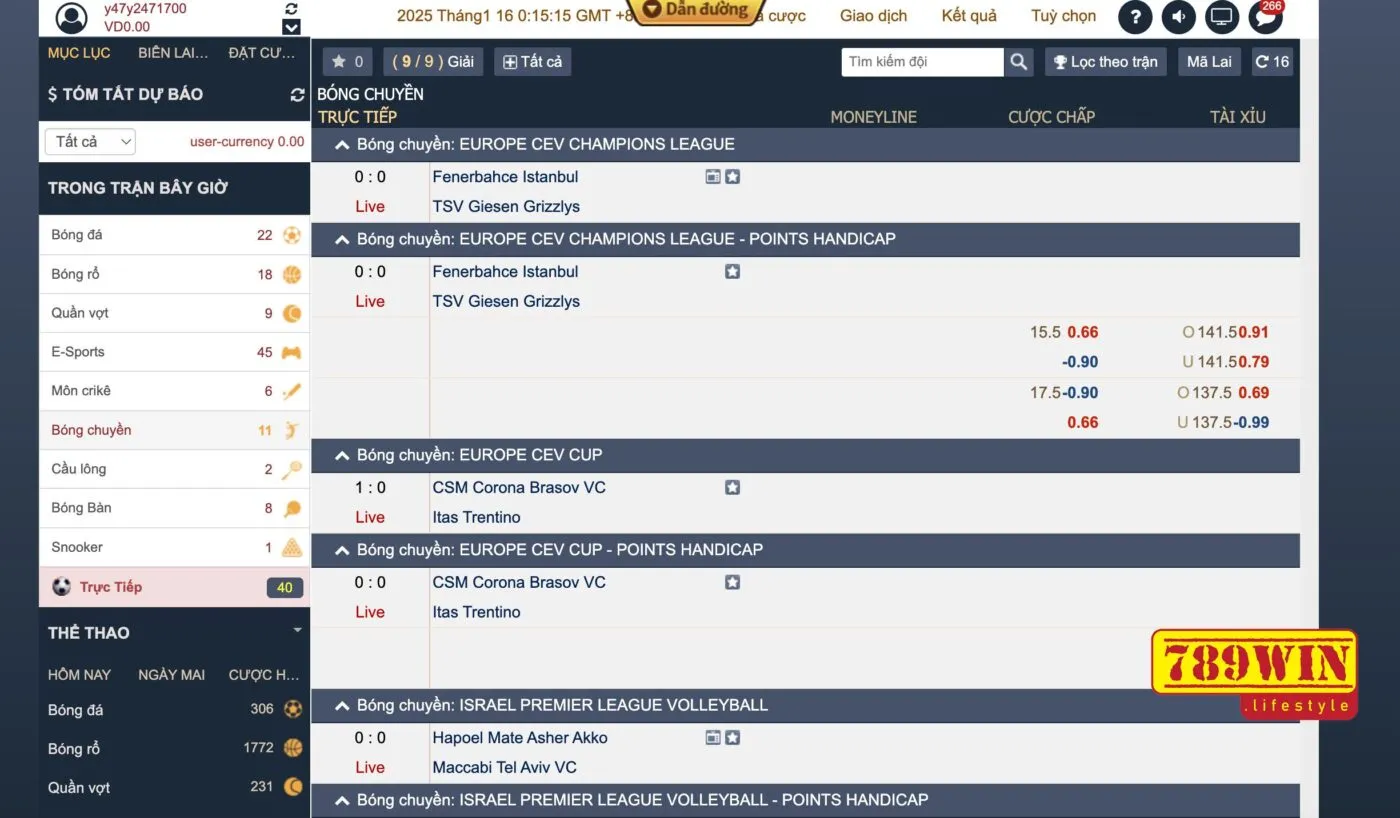The height and width of the screenshot is (818, 1400).
Task: Refresh the Tóm Tắt Dự Báo panel
Action: tap(297, 94)
